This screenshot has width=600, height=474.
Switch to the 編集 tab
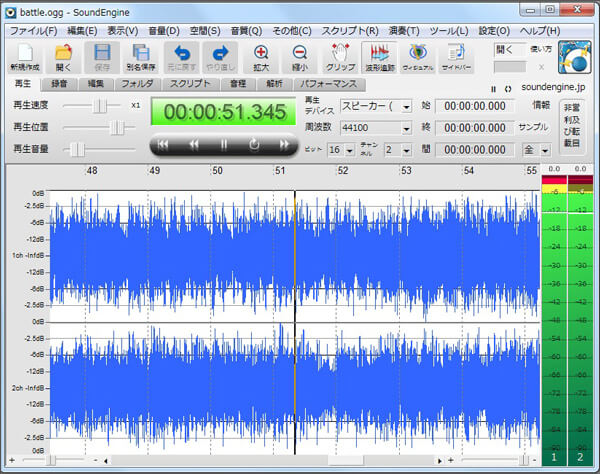[96, 84]
